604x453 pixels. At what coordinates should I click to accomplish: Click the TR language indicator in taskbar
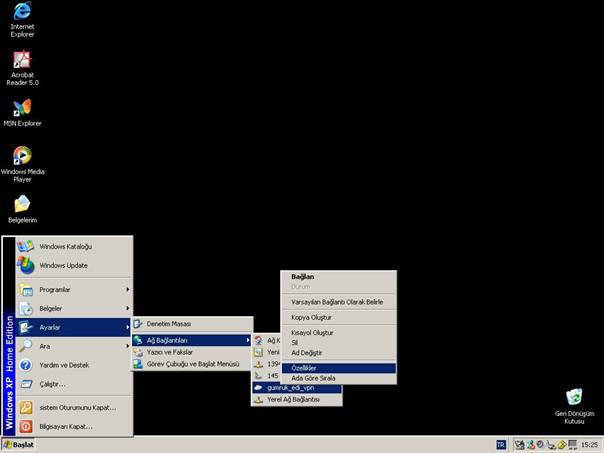tap(501, 445)
